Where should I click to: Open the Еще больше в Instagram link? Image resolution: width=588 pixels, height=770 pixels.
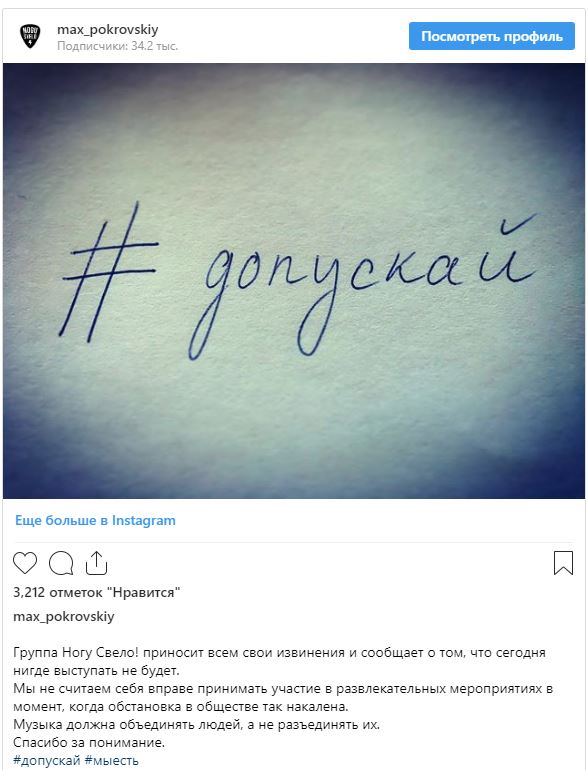coord(95,521)
